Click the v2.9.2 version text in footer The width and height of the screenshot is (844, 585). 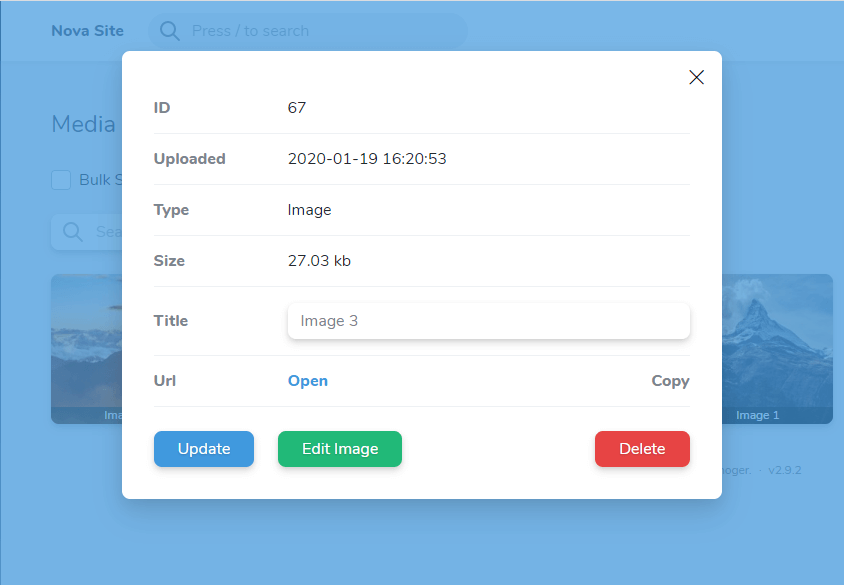point(784,470)
